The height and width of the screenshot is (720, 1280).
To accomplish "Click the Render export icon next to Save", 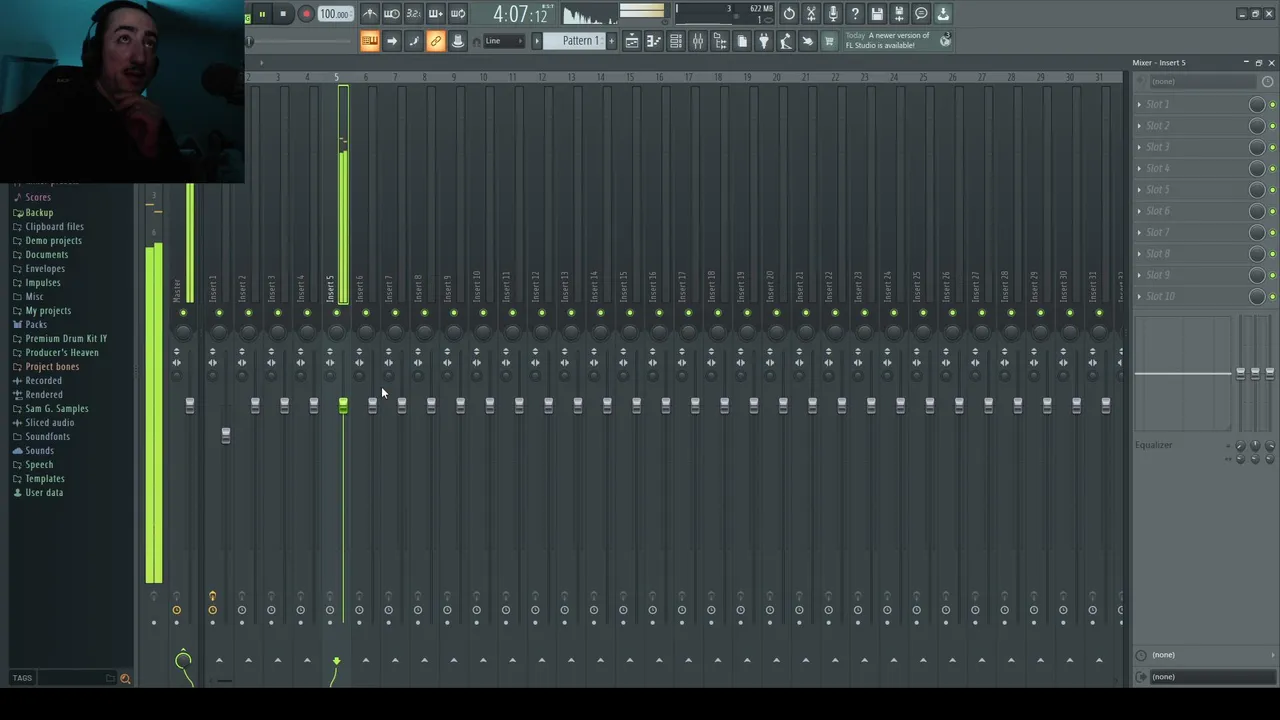I will click(x=899, y=14).
